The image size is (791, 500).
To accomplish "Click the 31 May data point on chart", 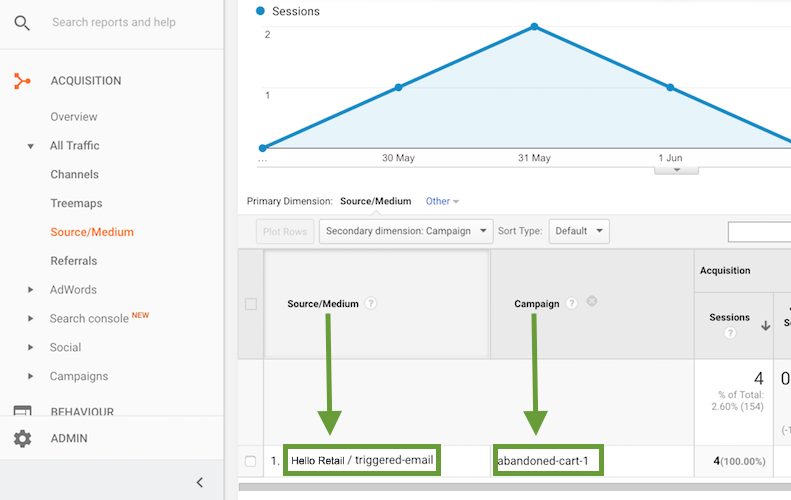I will tap(534, 27).
